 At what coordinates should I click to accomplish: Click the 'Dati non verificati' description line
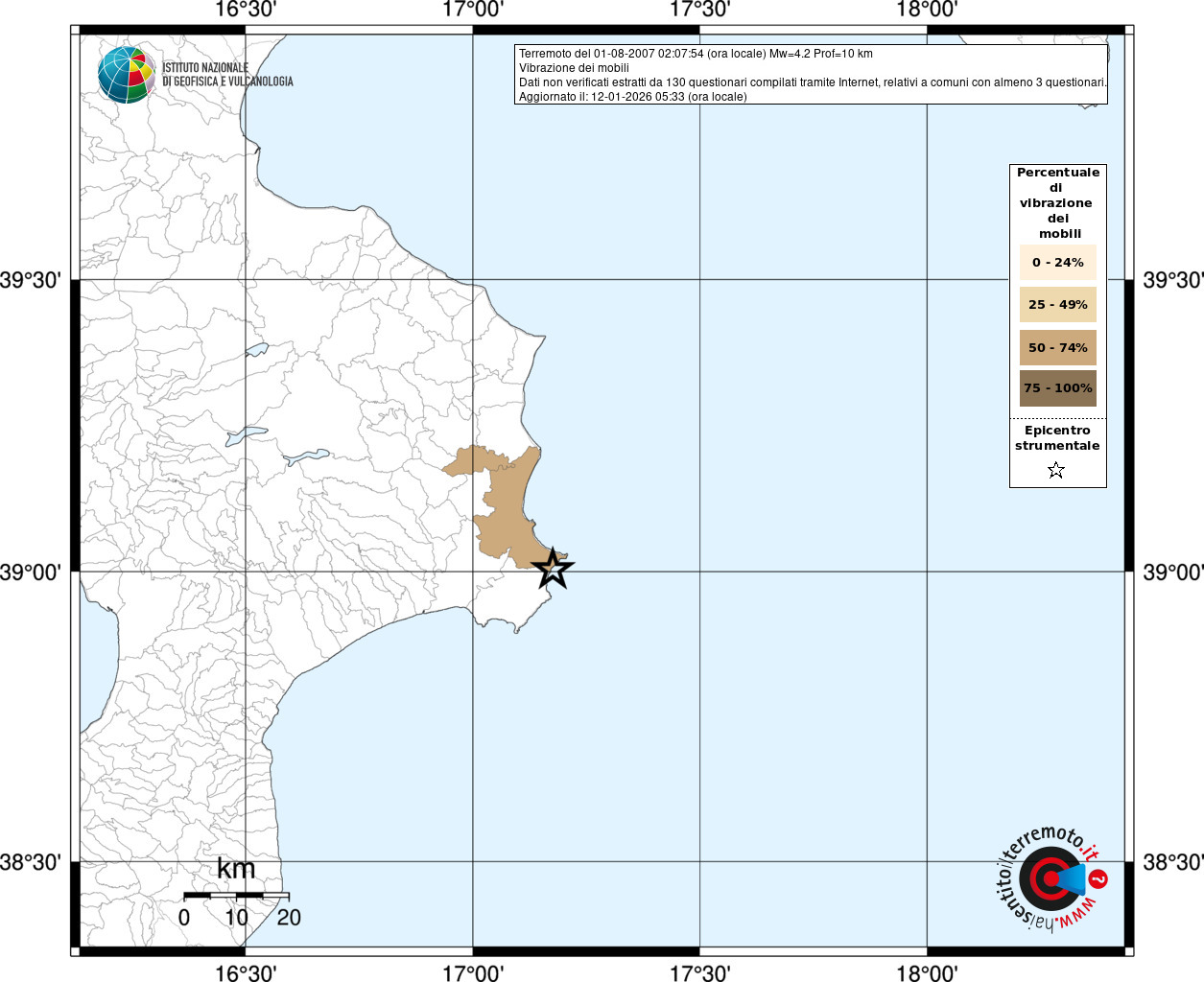point(813,82)
